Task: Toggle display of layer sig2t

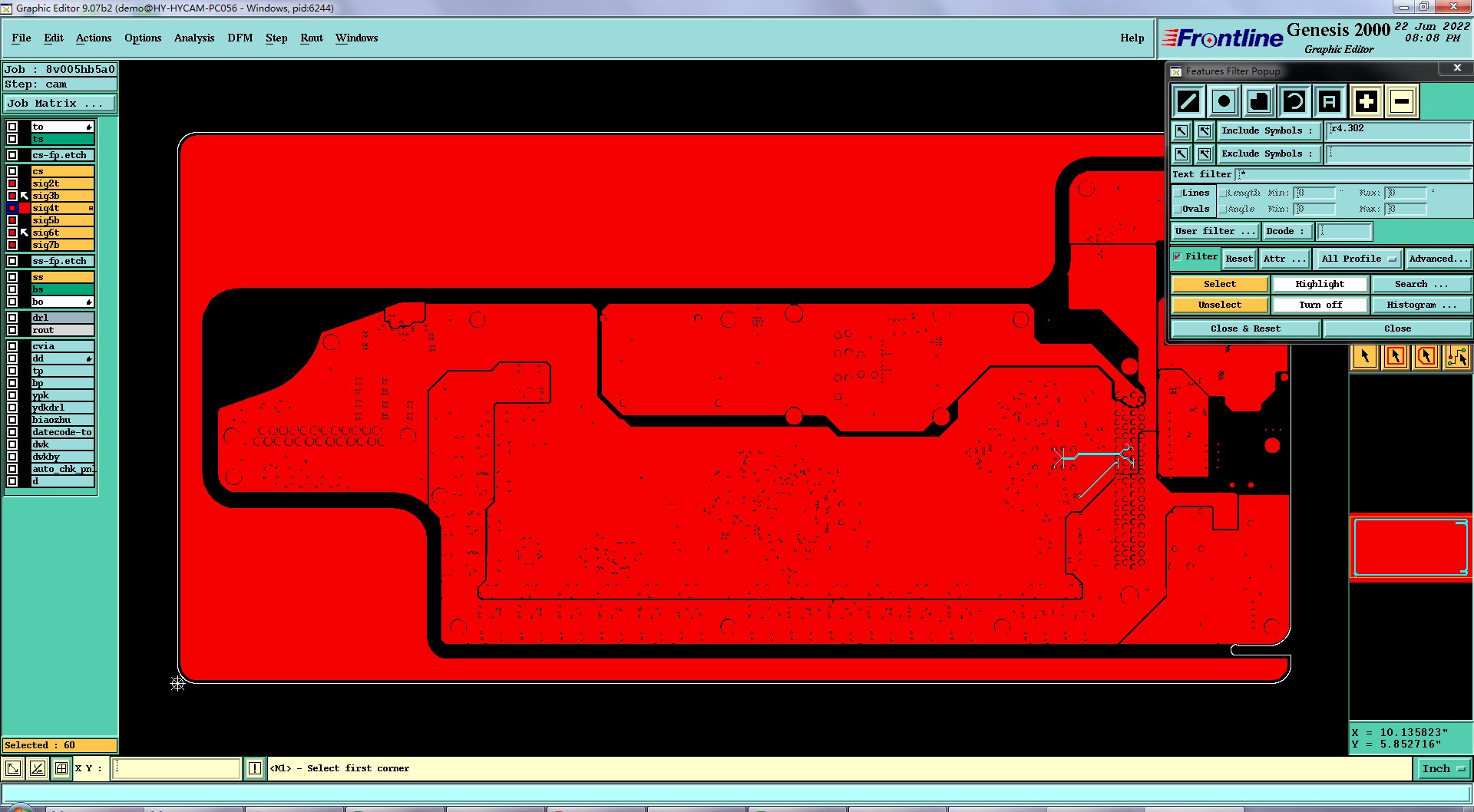Action: pyautogui.click(x=12, y=183)
